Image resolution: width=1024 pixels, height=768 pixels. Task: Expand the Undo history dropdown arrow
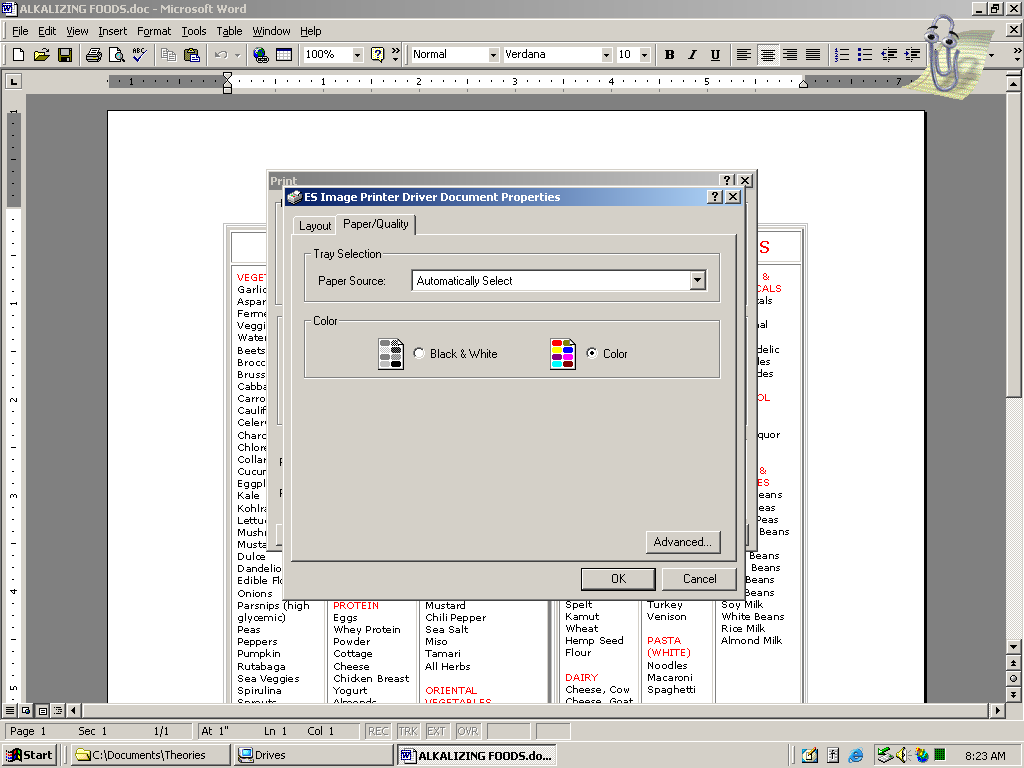coord(238,55)
